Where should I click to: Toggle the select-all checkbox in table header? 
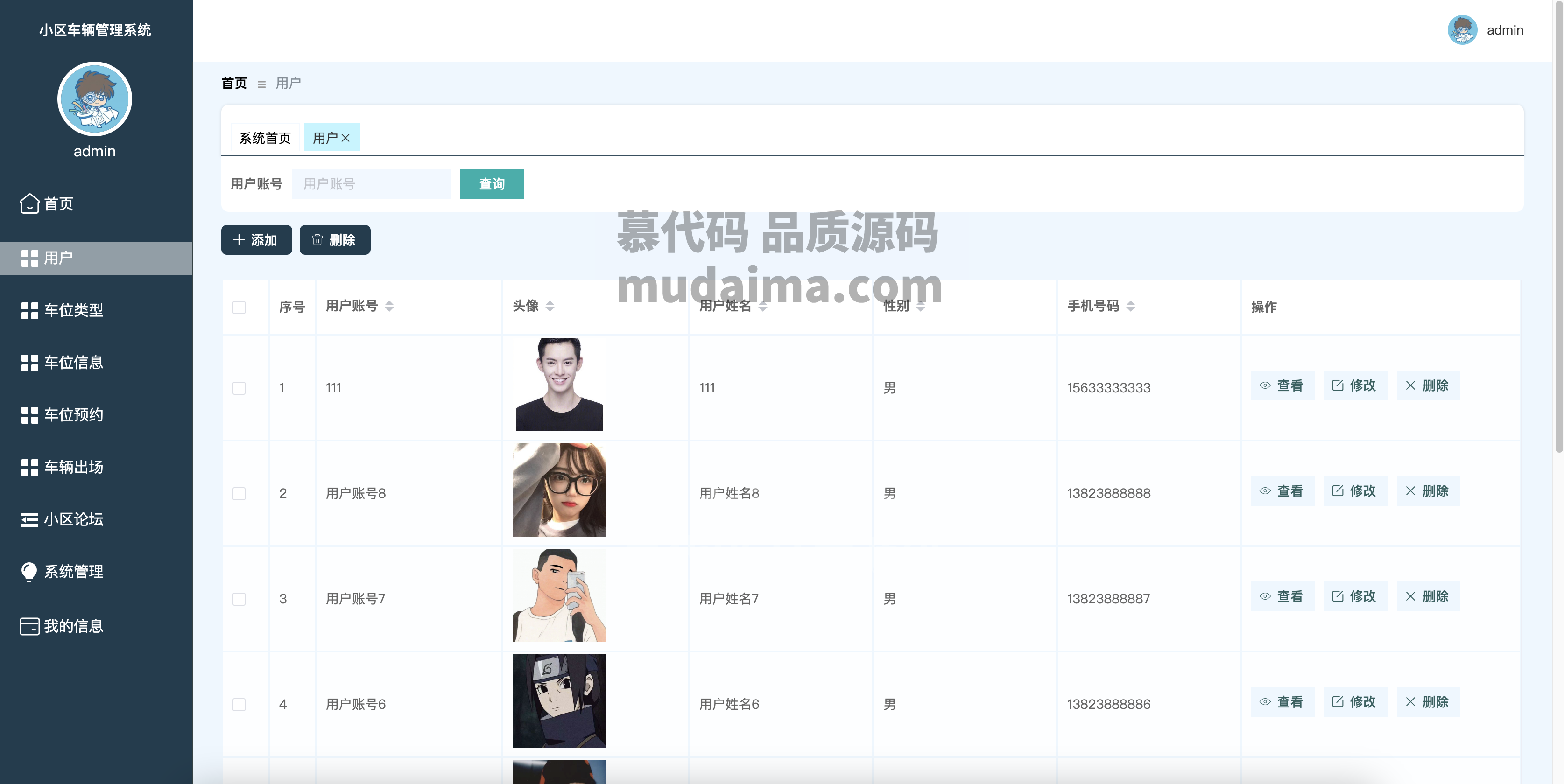pos(239,307)
